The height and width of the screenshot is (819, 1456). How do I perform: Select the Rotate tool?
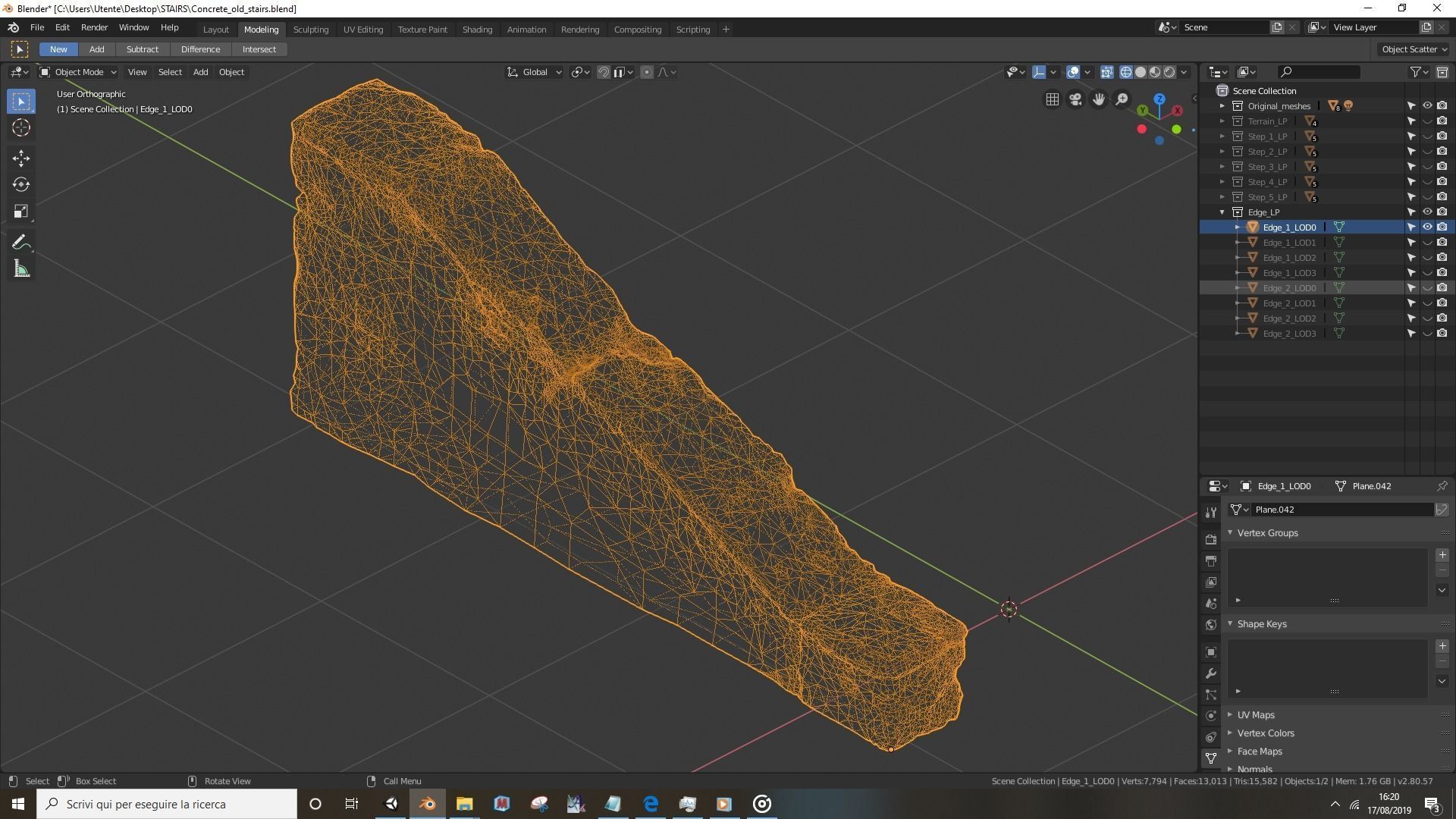21,184
